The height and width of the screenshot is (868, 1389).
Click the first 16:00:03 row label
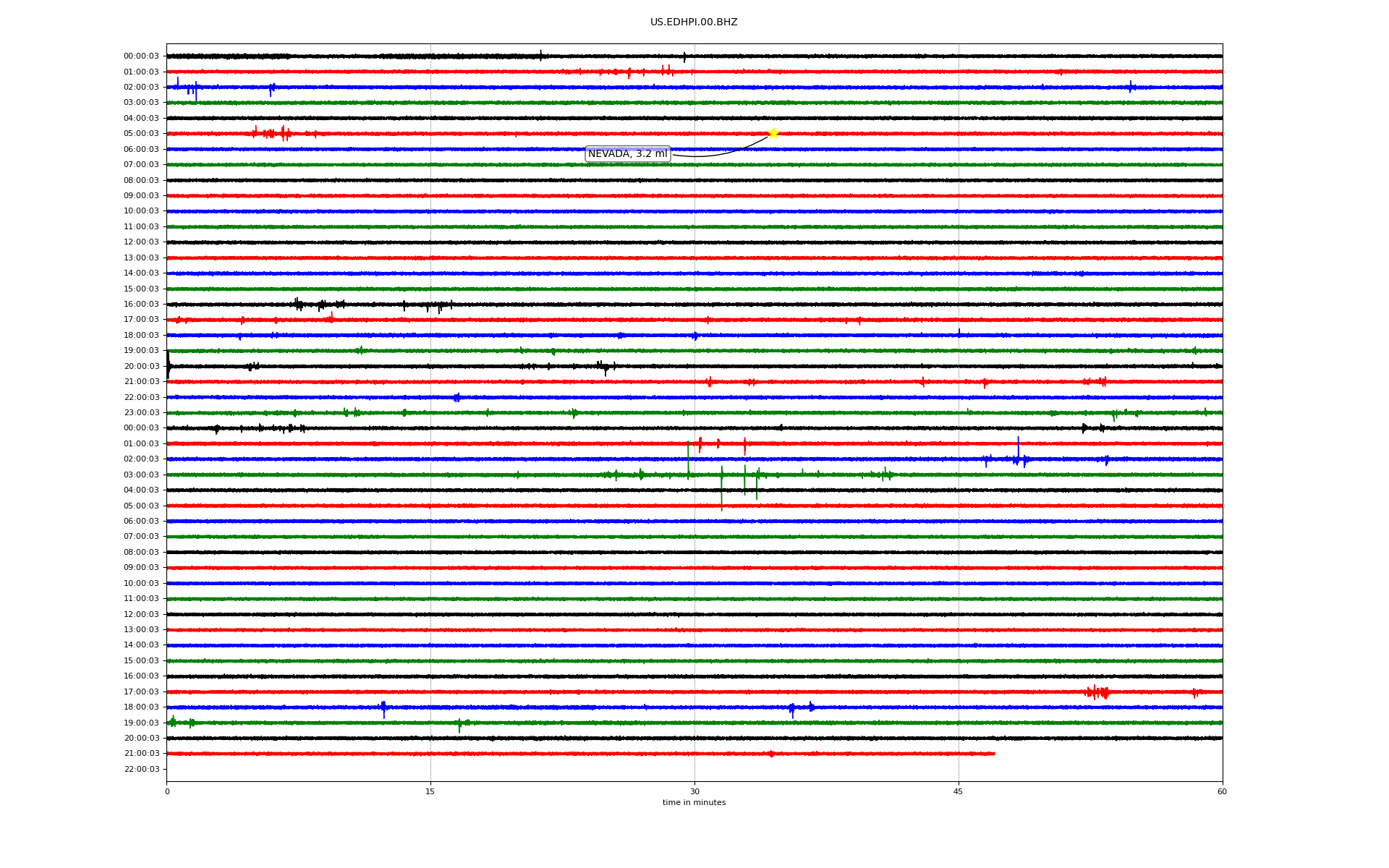[x=141, y=305]
